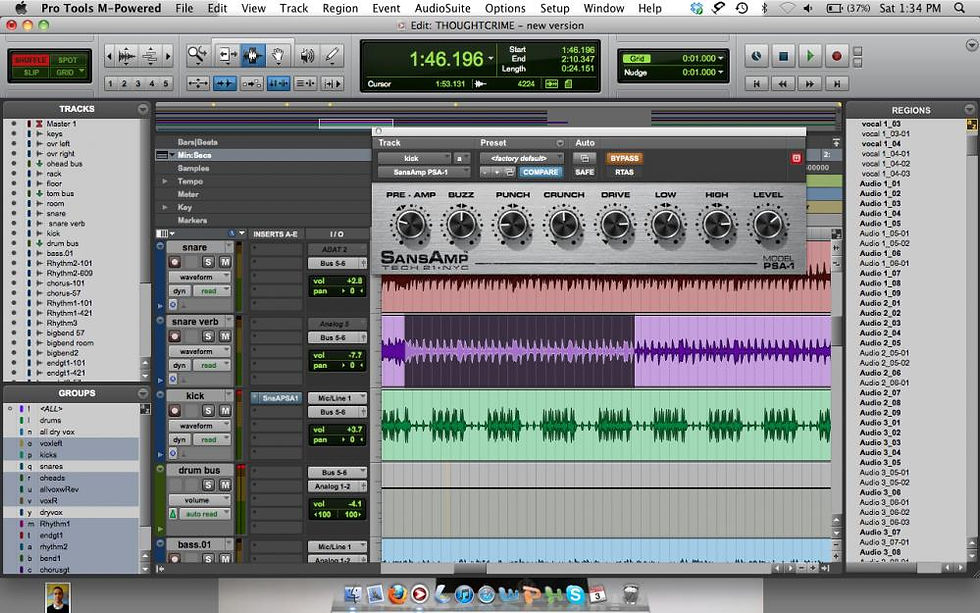
Task: Stop playback in the transport
Action: [783, 56]
